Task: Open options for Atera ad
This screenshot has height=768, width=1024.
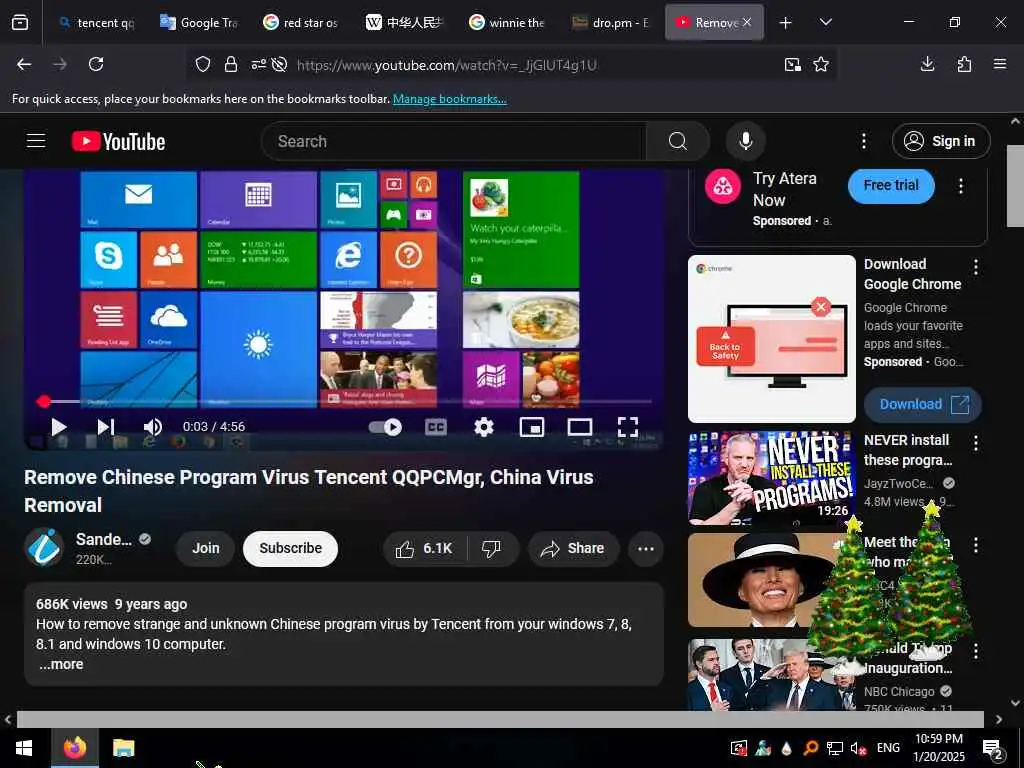Action: click(x=961, y=186)
